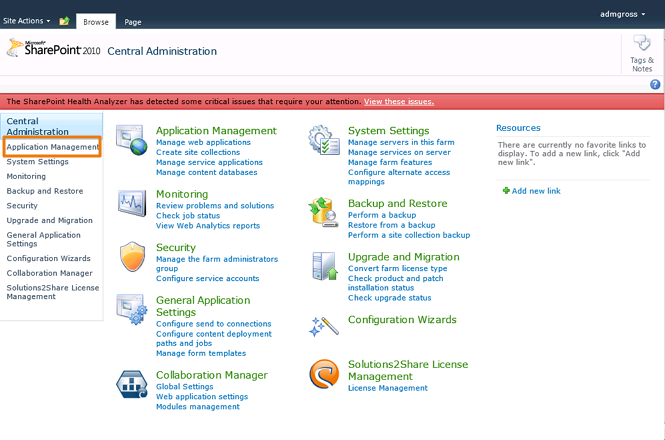Open Configure send to connections link

(x=214, y=324)
